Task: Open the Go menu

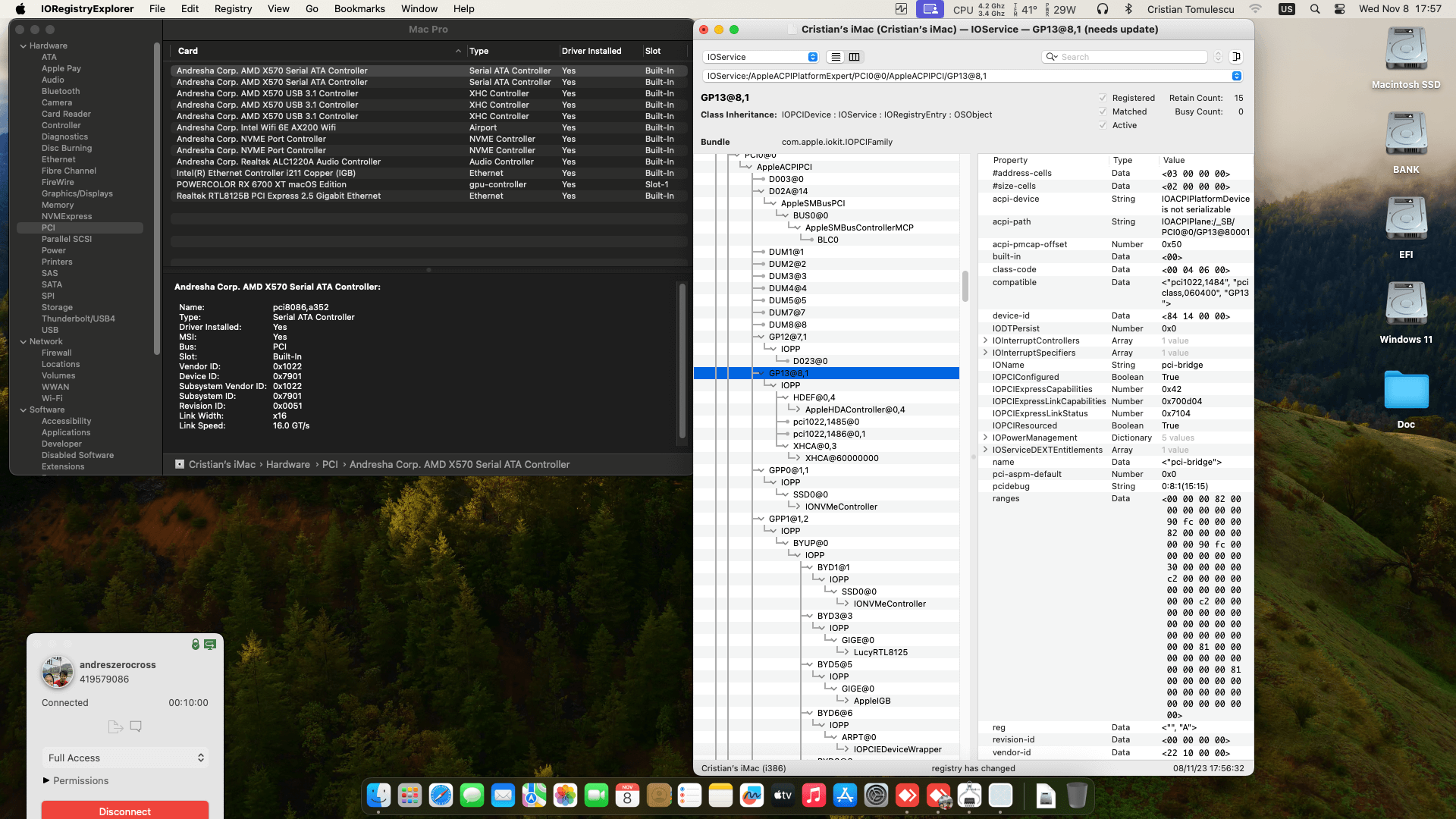Action: 312,9
